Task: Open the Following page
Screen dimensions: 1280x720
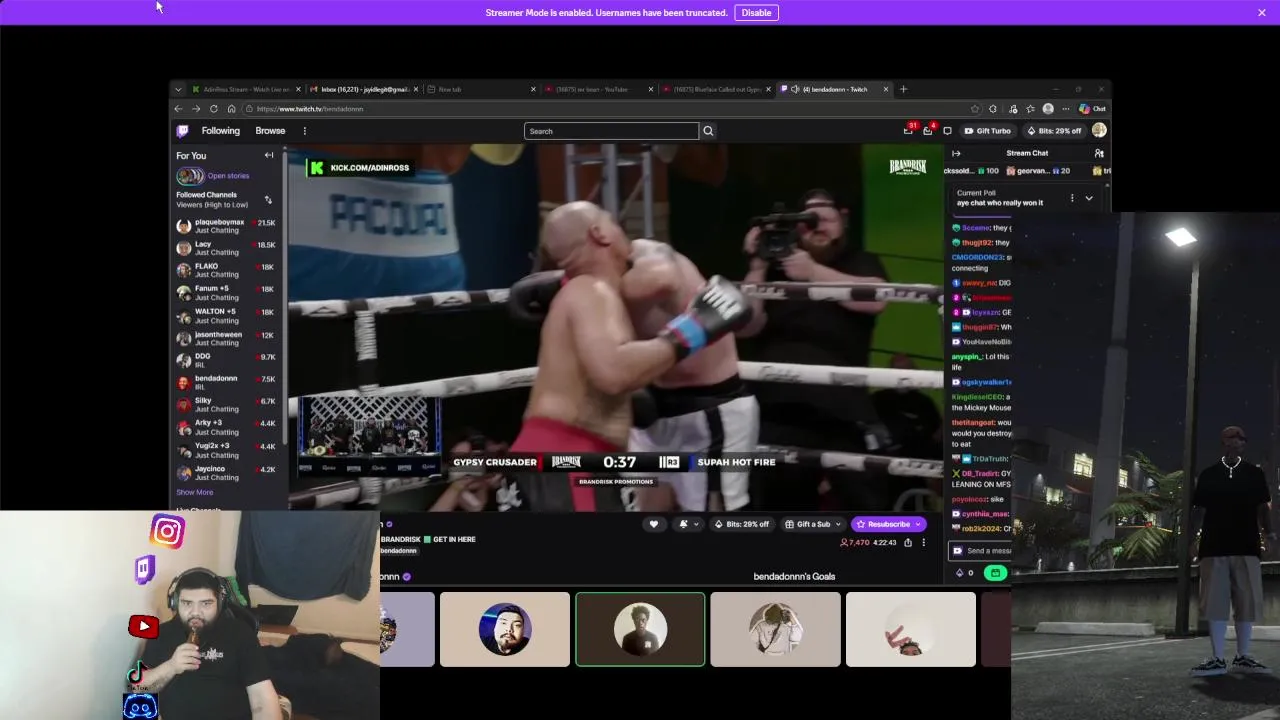Action: [221, 131]
